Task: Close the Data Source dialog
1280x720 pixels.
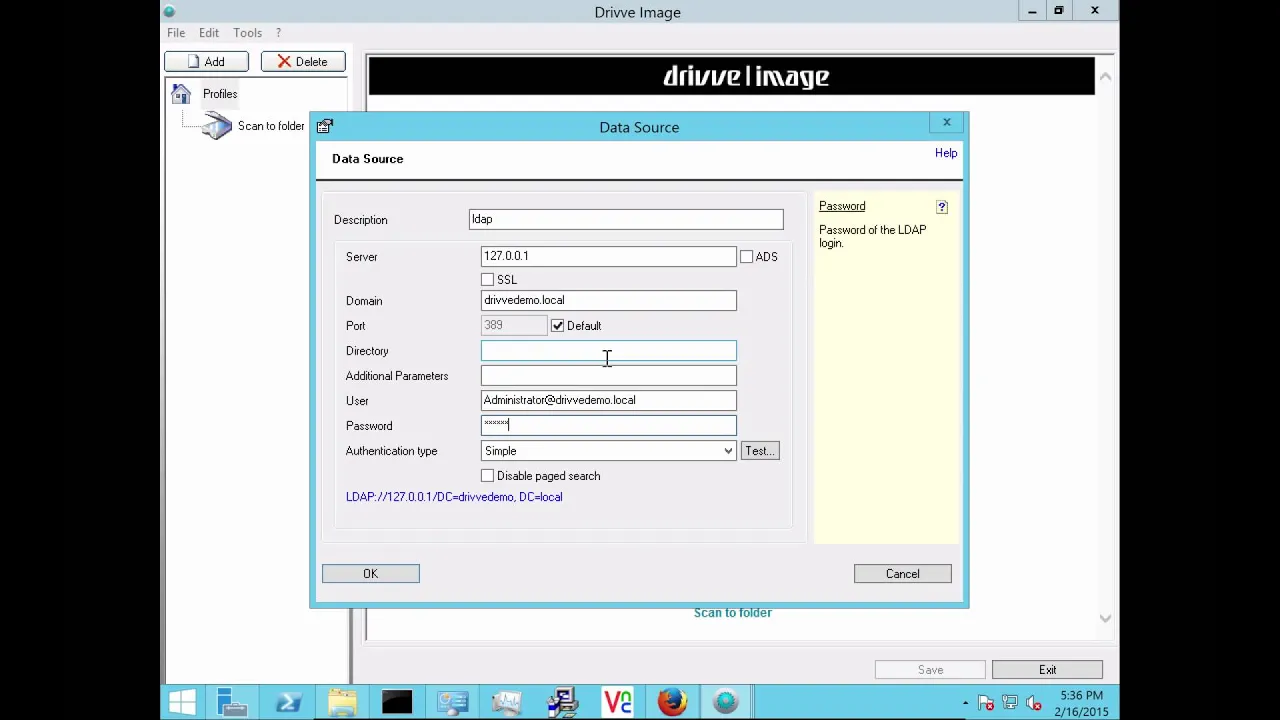Action: pos(946,123)
